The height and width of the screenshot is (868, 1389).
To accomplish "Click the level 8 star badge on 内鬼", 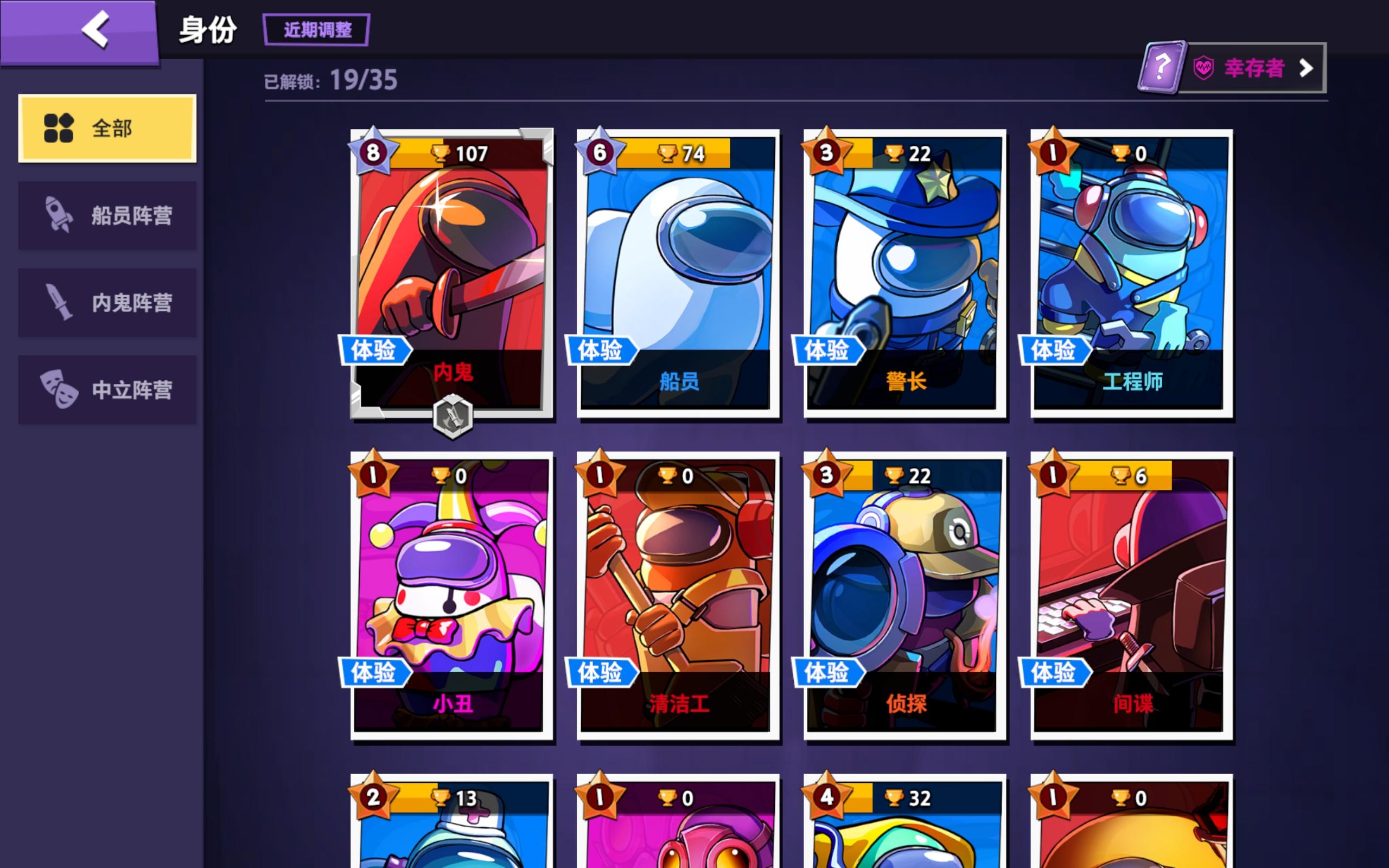I will 373,152.
